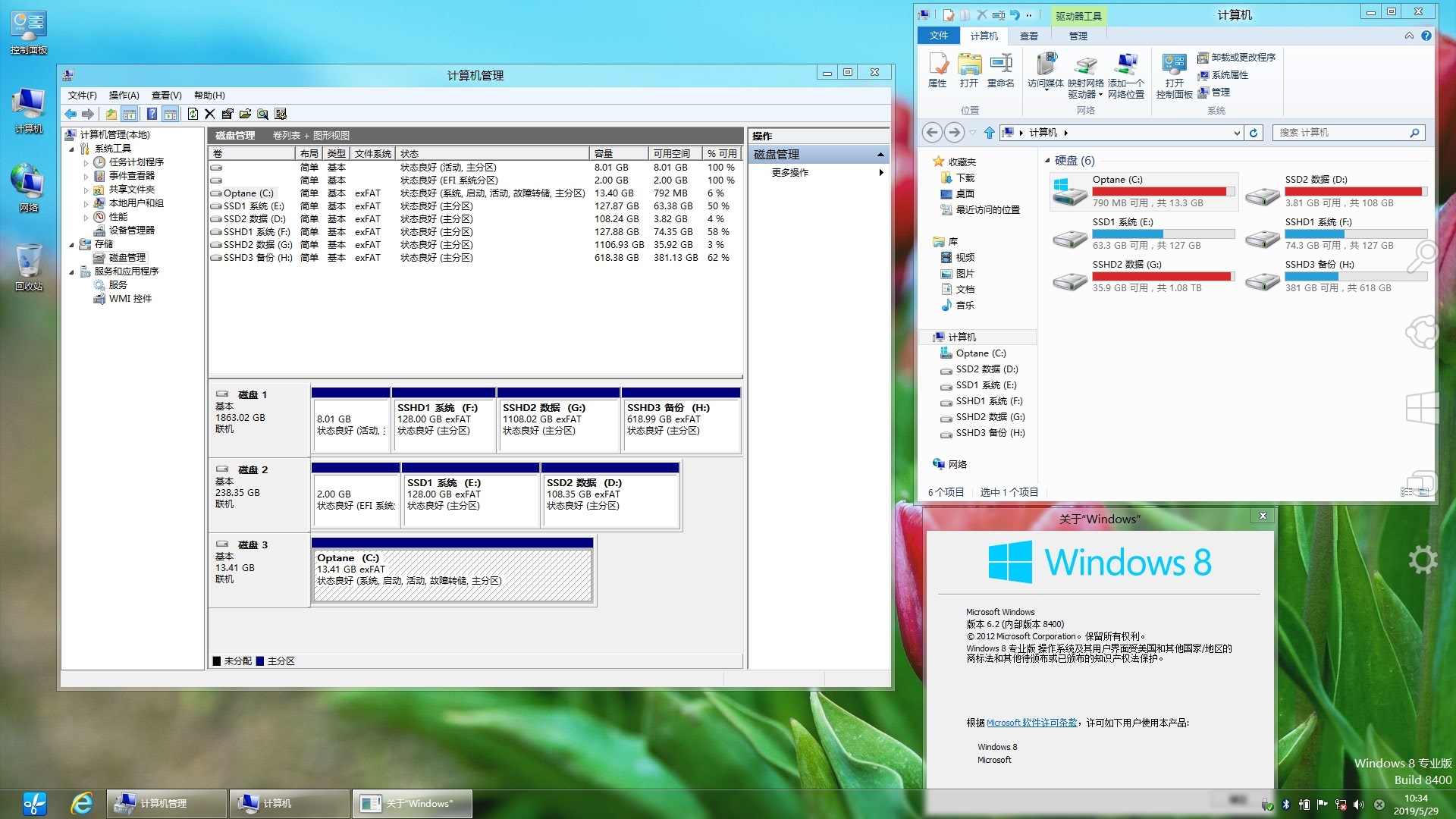Collapse the 磁盘管理 actions section arrow
1456x819 pixels.
pyautogui.click(x=880, y=155)
